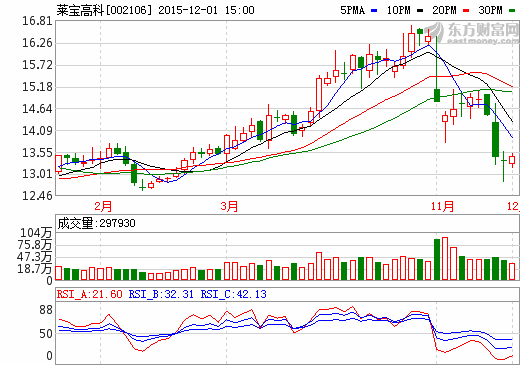Click the 47.3万 volume axis label
Image resolution: width=520 pixels, height=365 pixels.
click(x=35, y=257)
